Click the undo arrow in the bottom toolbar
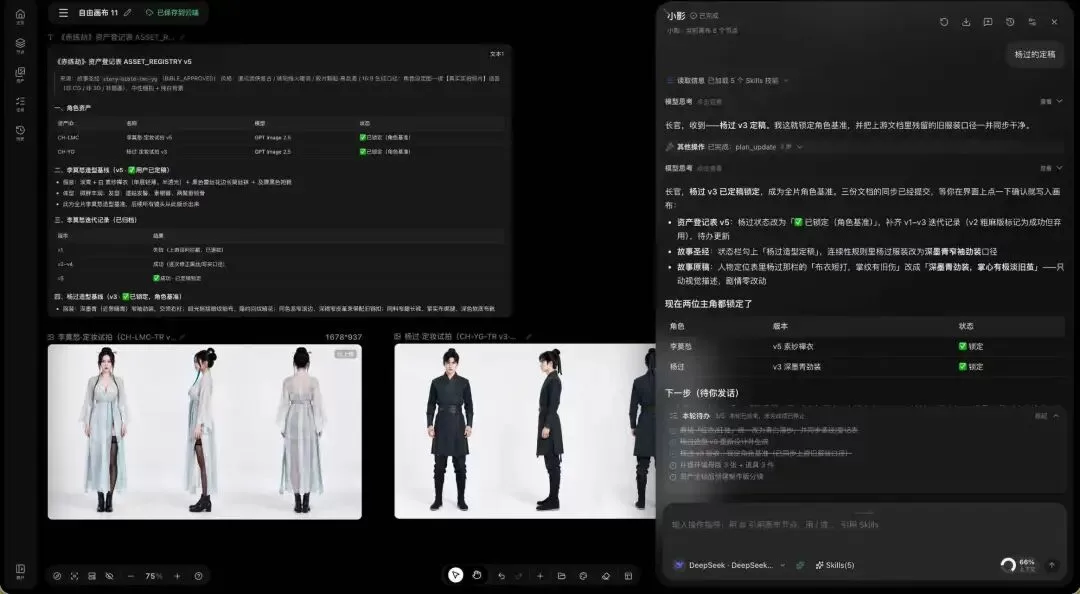Viewport: 1080px width, 594px height. (x=501, y=576)
